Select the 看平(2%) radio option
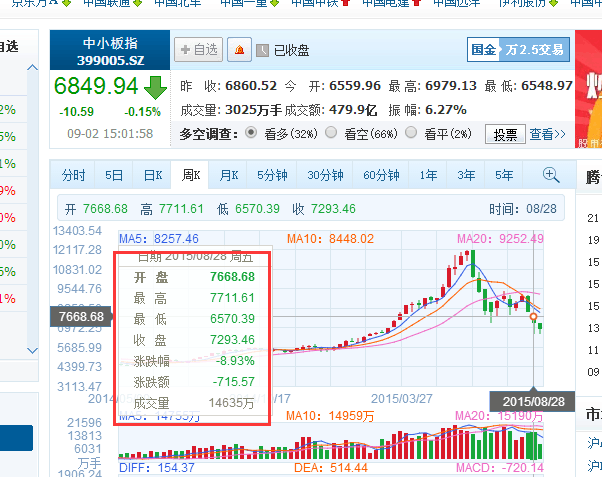The image size is (602, 477). point(411,132)
